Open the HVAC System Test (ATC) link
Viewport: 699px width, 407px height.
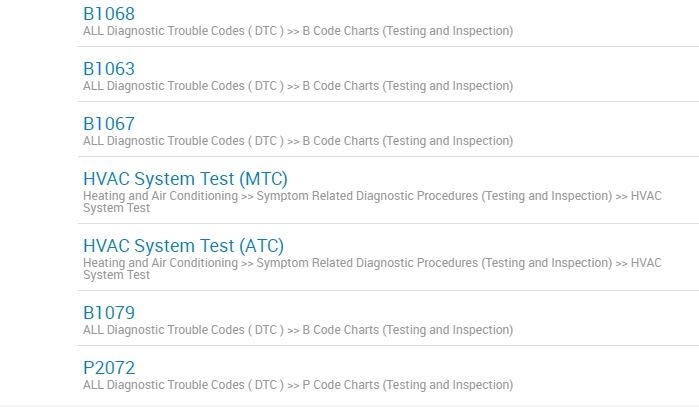[183, 246]
